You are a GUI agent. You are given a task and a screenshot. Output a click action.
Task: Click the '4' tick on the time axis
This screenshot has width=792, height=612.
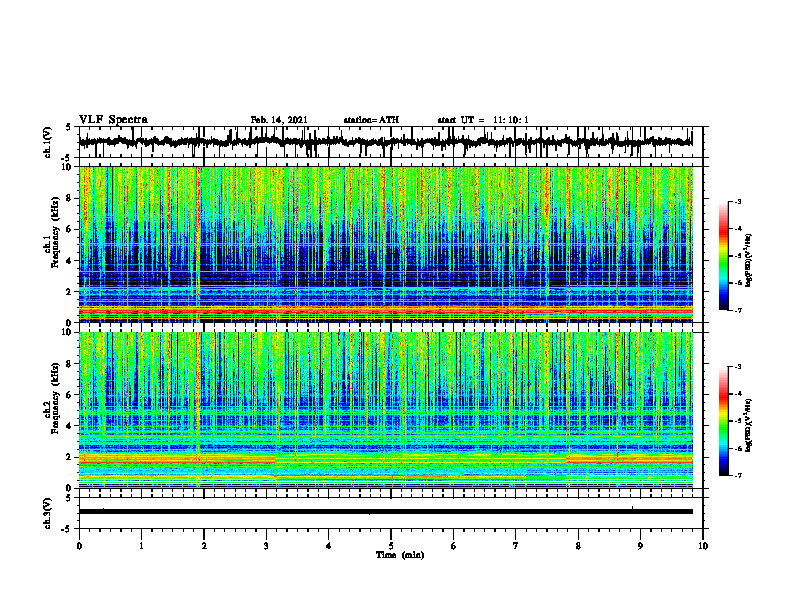coord(328,546)
